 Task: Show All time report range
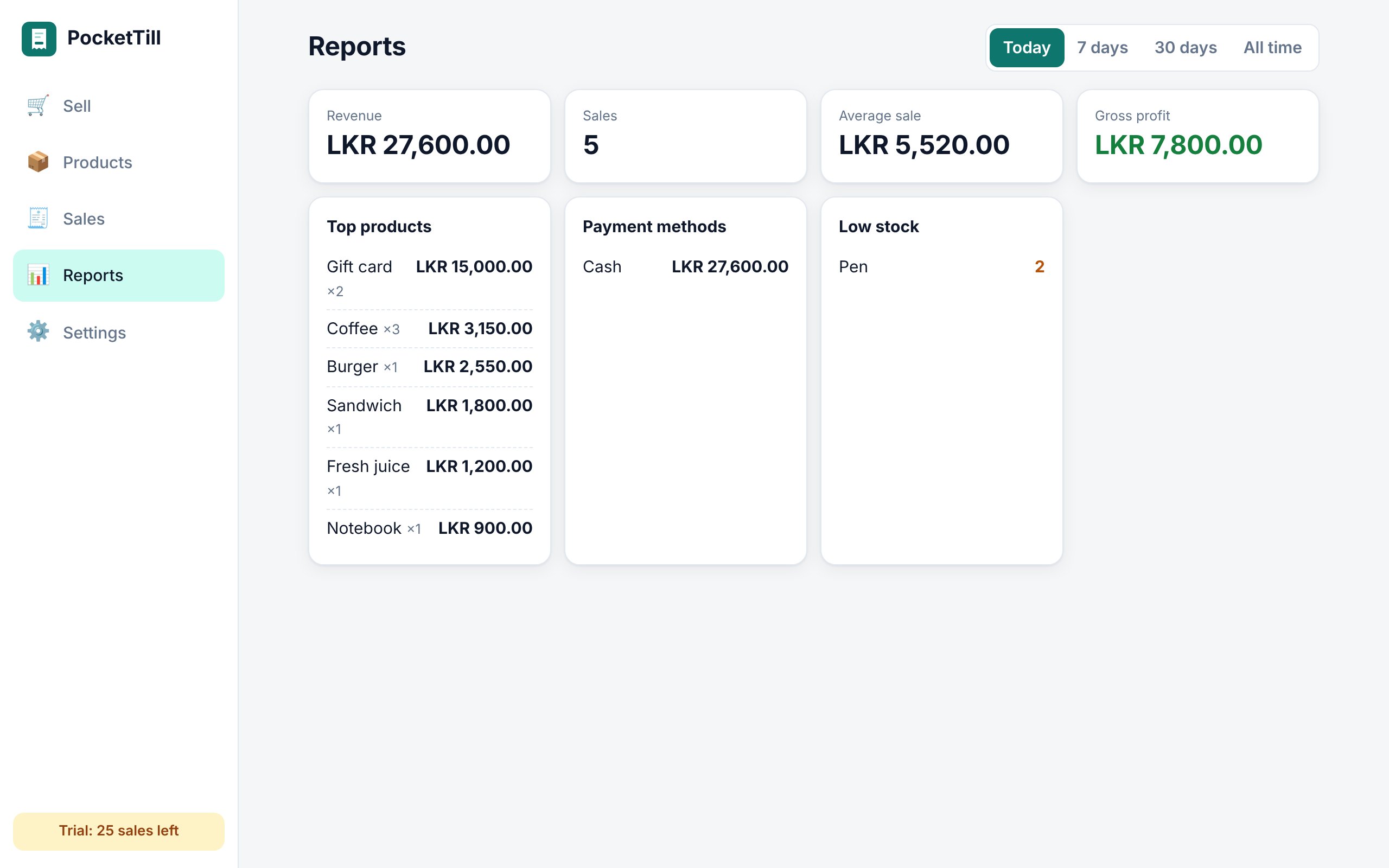pos(1272,48)
